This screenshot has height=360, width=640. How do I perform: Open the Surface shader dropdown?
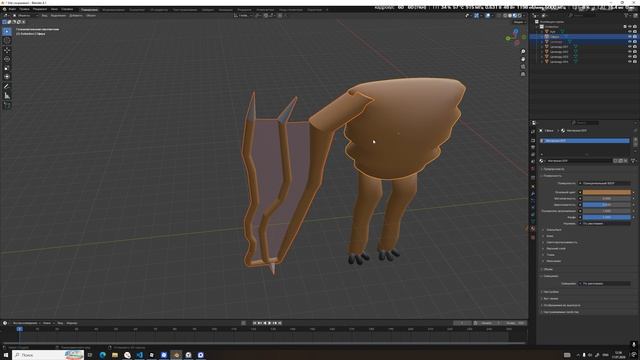tap(606, 183)
